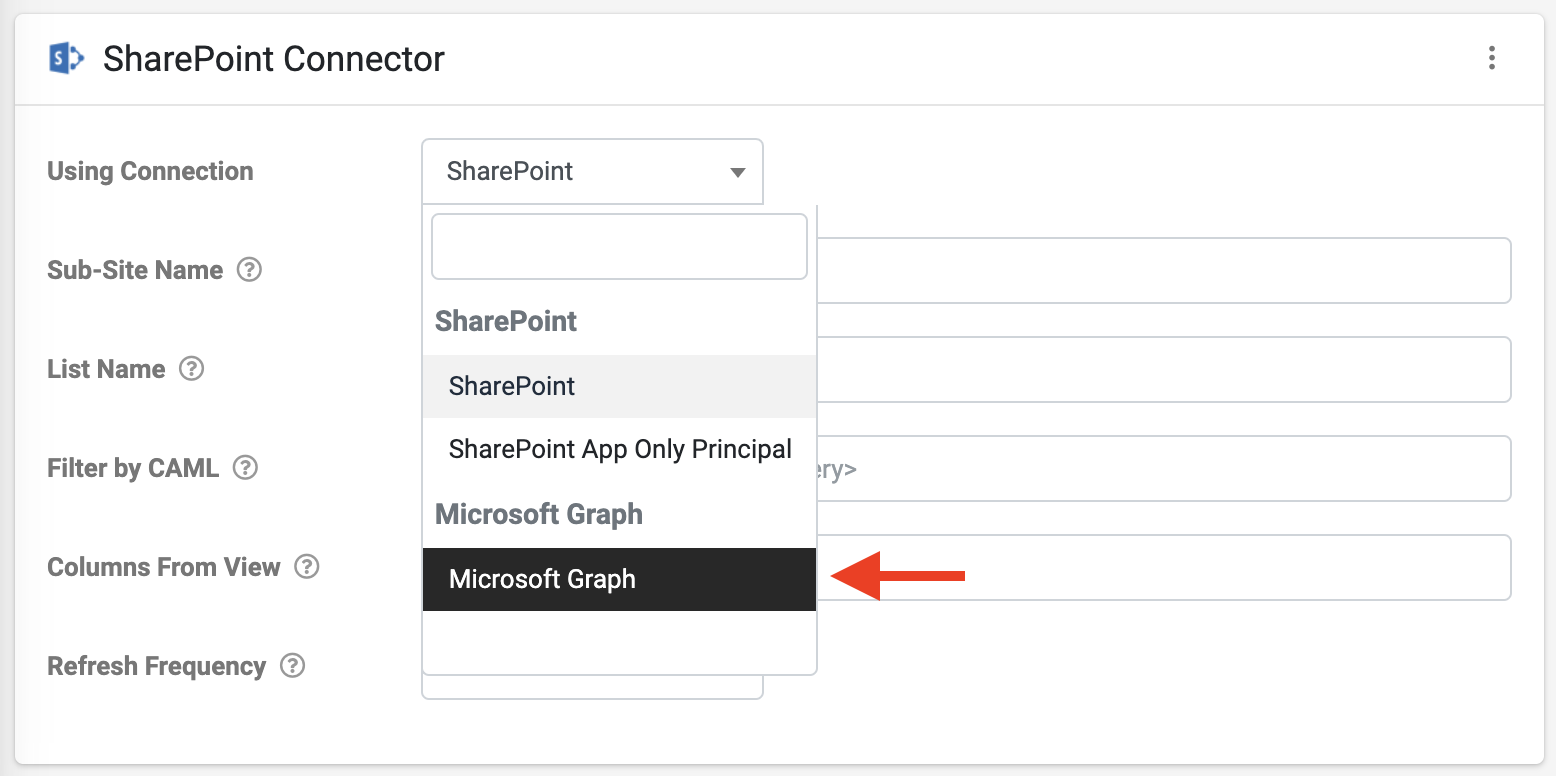Select the SharePoint connection option
This screenshot has height=776, width=1556.
[619, 386]
